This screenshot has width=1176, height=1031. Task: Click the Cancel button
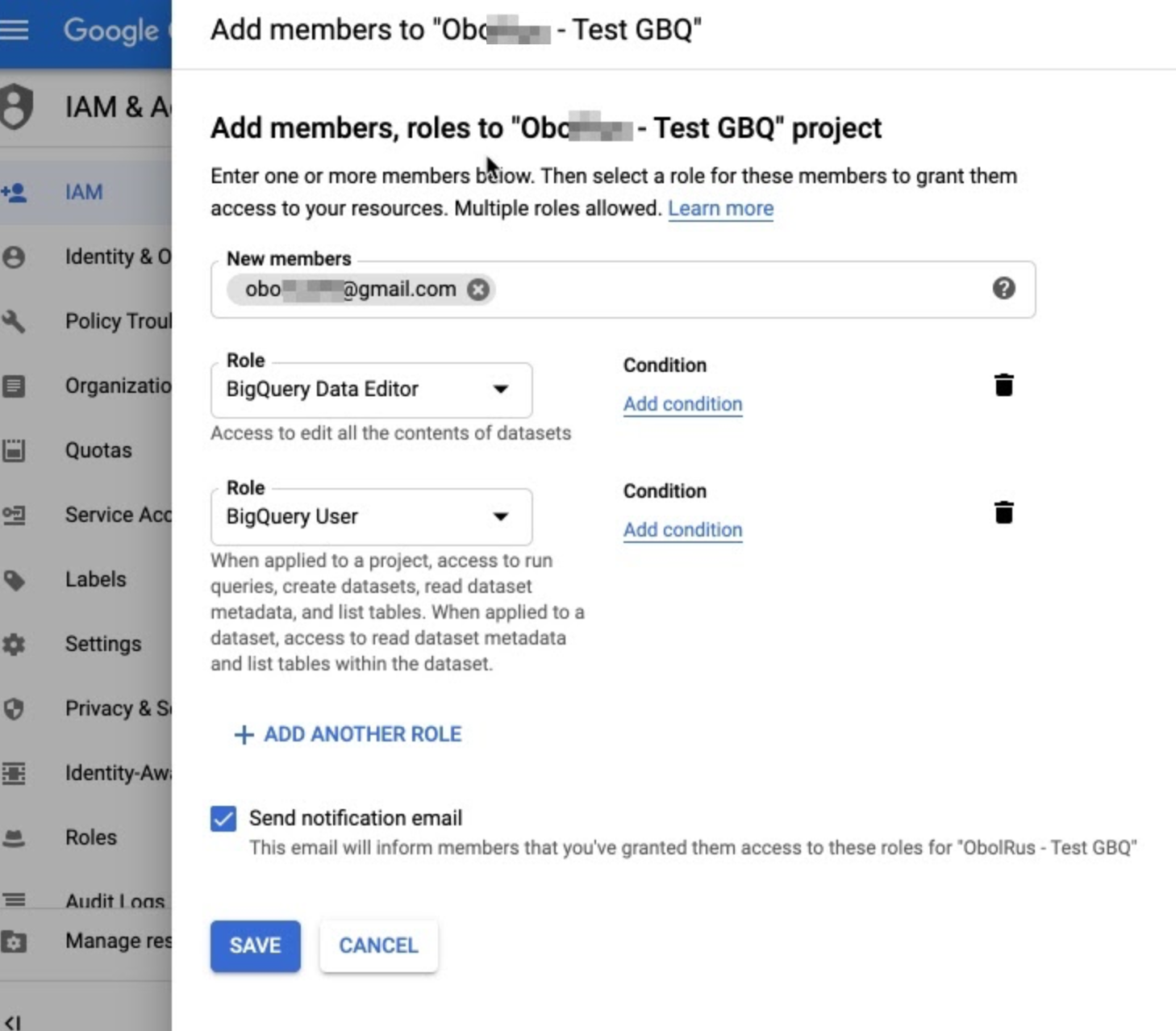click(x=378, y=945)
